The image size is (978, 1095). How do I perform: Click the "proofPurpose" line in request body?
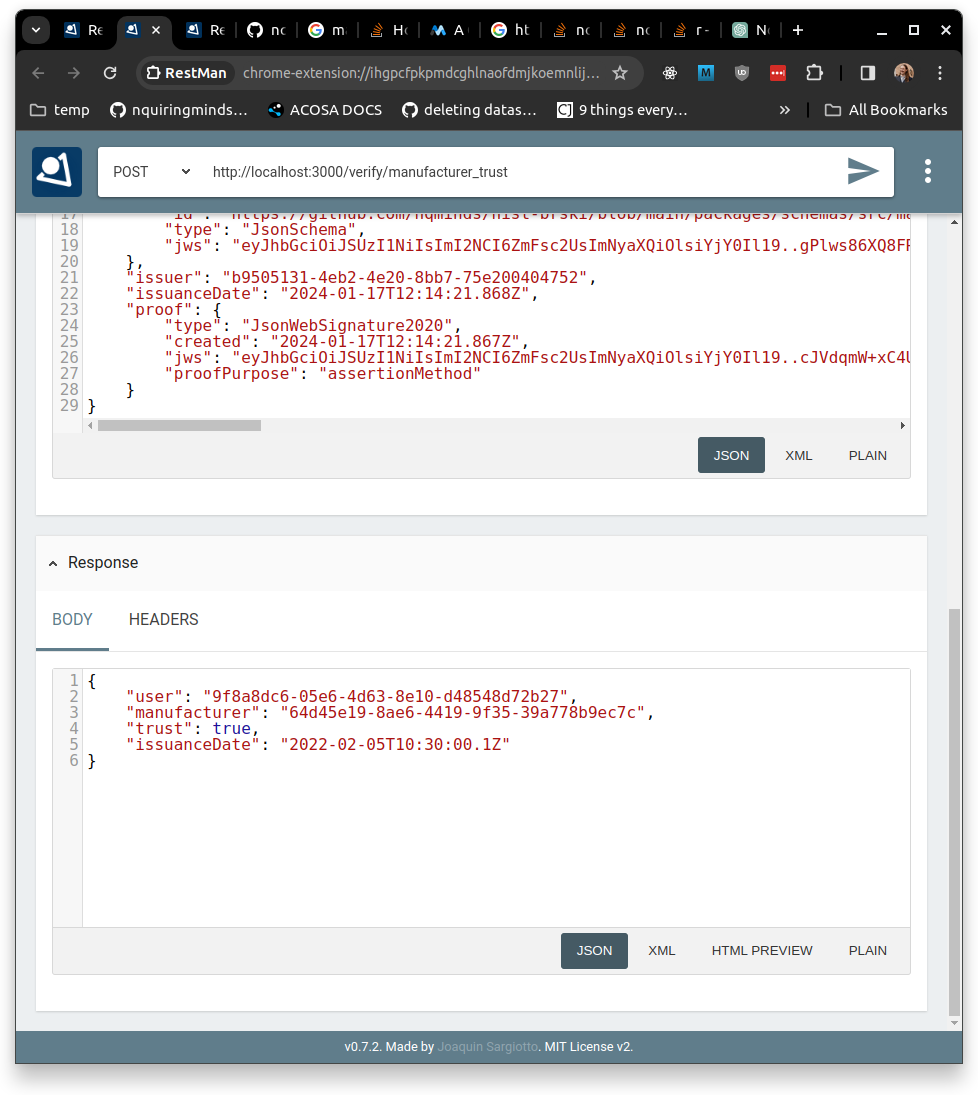pyautogui.click(x=323, y=374)
